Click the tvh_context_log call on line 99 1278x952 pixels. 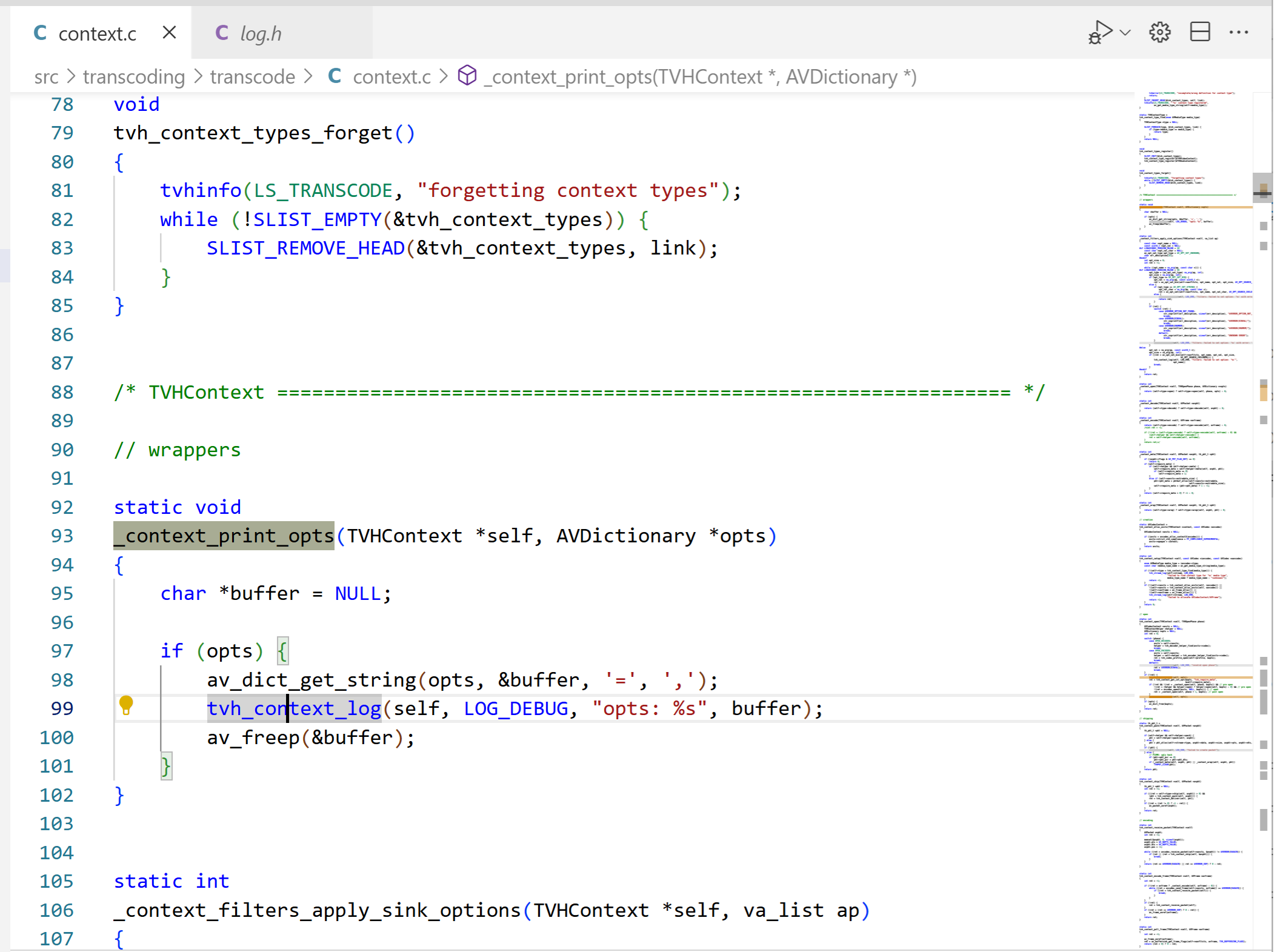point(294,708)
